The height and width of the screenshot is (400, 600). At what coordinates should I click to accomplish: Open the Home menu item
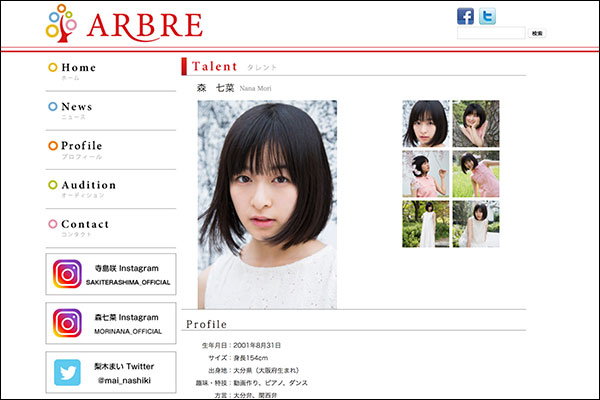78,68
